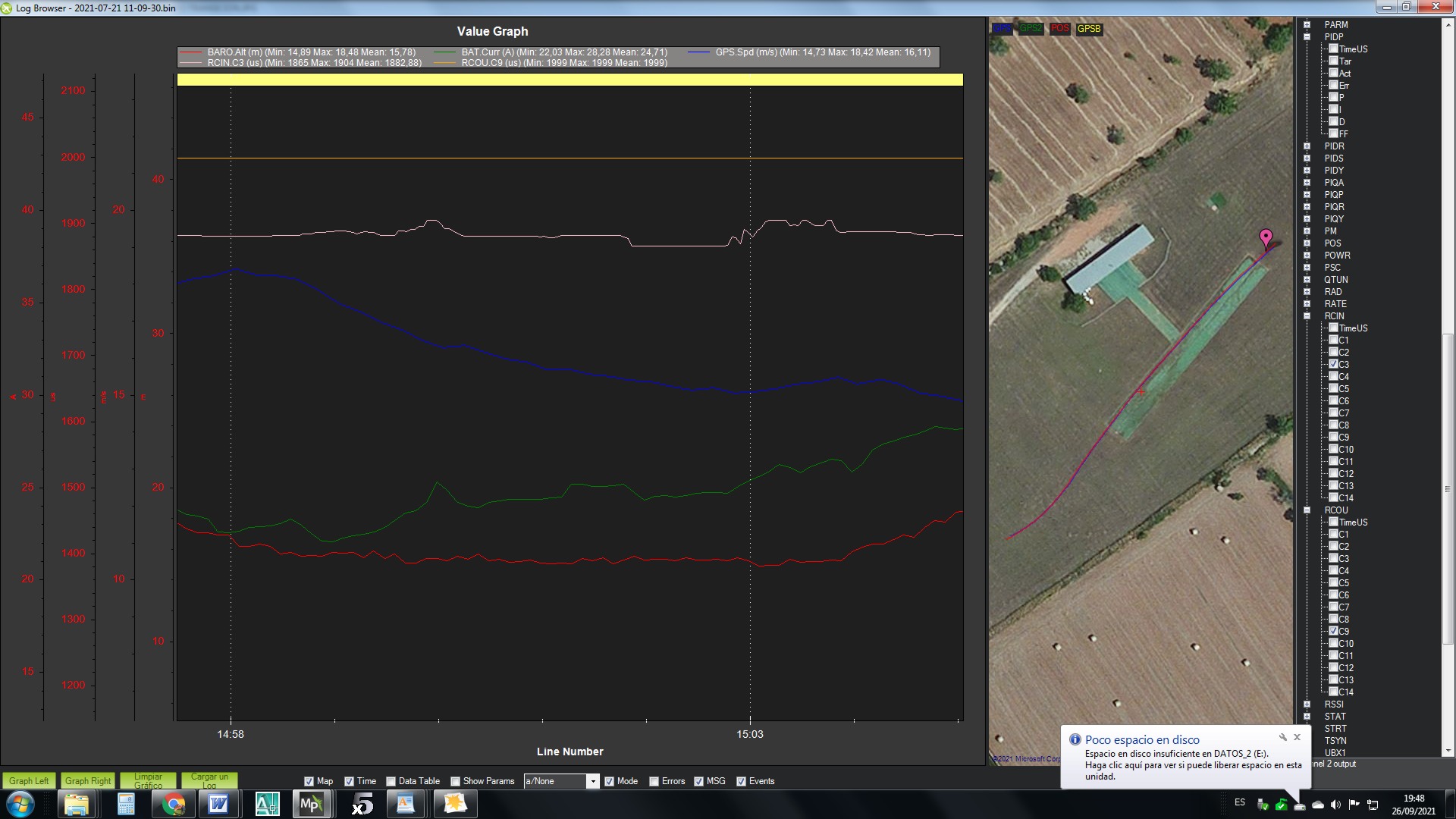Enable the Errors checkbox

pyautogui.click(x=654, y=781)
